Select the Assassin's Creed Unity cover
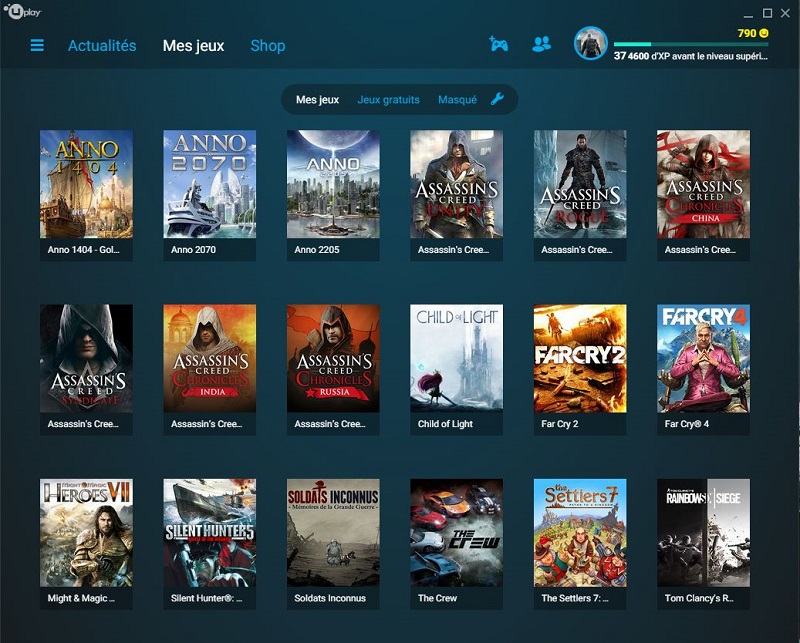800x643 pixels. pyautogui.click(x=457, y=184)
